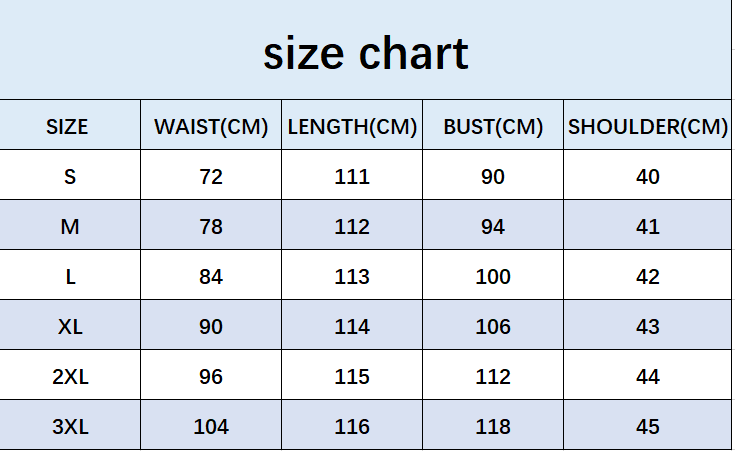Select the SHOULDER(CM) column header
The image size is (735, 451).
pos(648,127)
